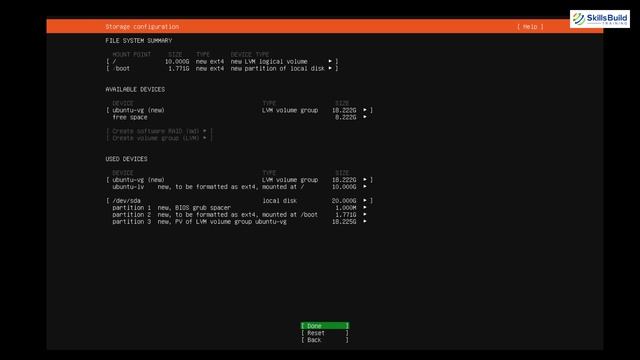
Task: Select the /boot file system summary row
Action: point(222,68)
